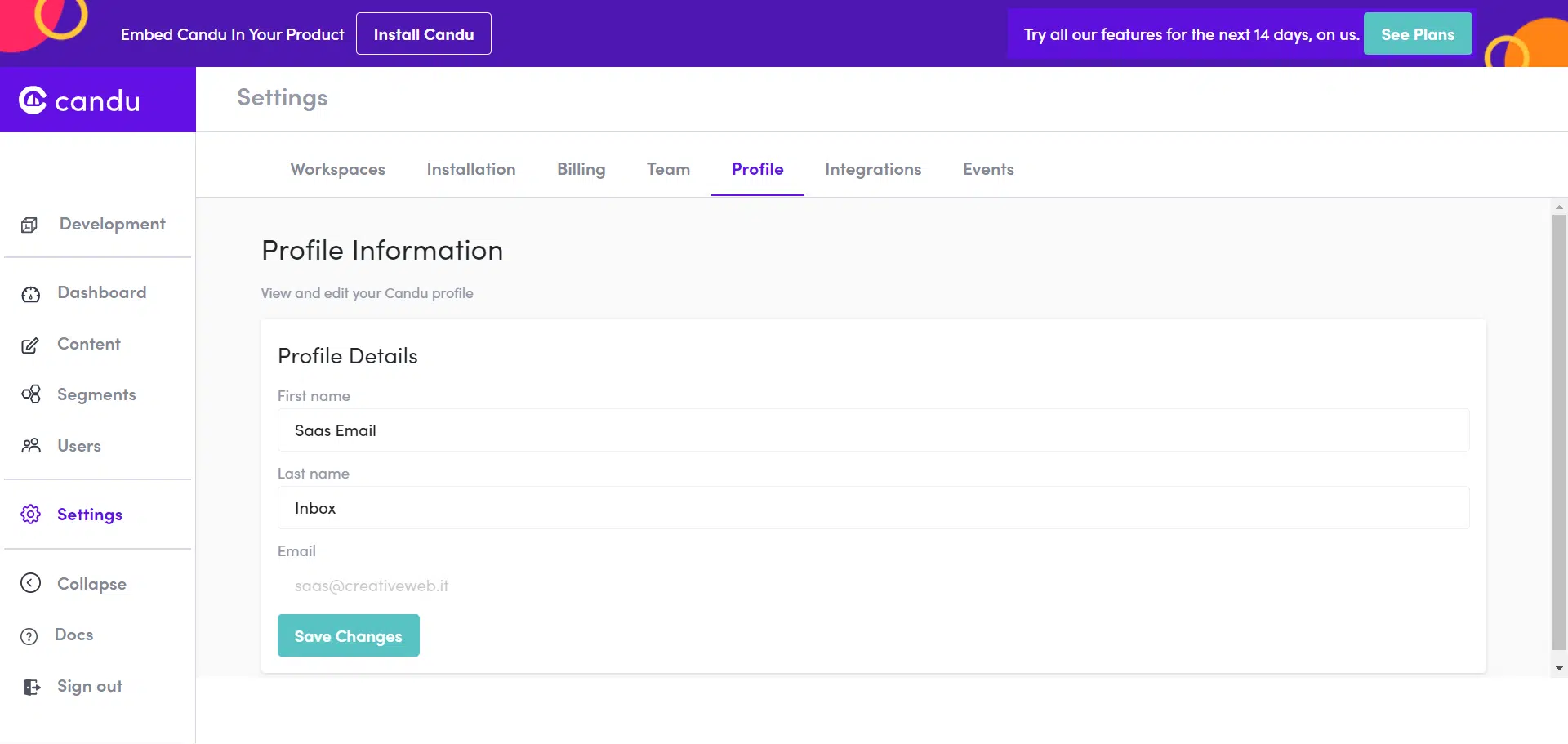Click the Sign out door icon
1568x744 pixels.
coord(31,687)
